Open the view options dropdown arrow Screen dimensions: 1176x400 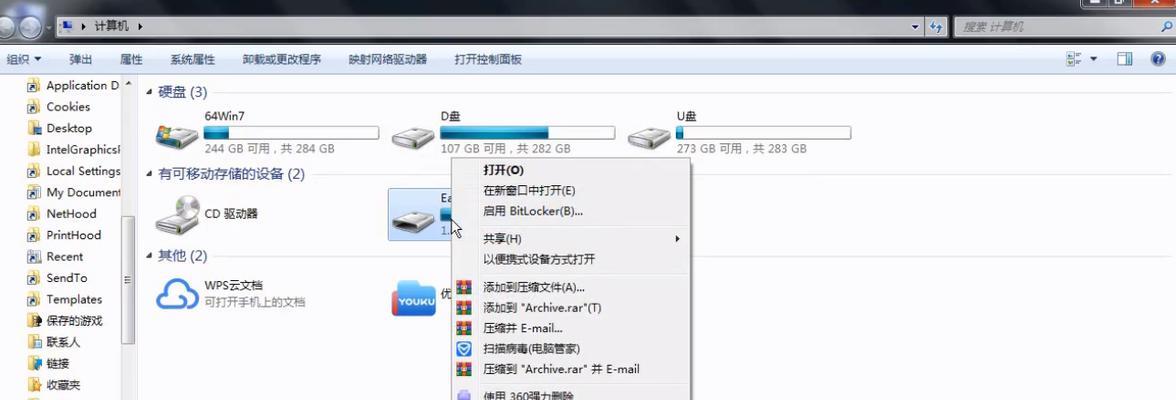tap(1094, 59)
